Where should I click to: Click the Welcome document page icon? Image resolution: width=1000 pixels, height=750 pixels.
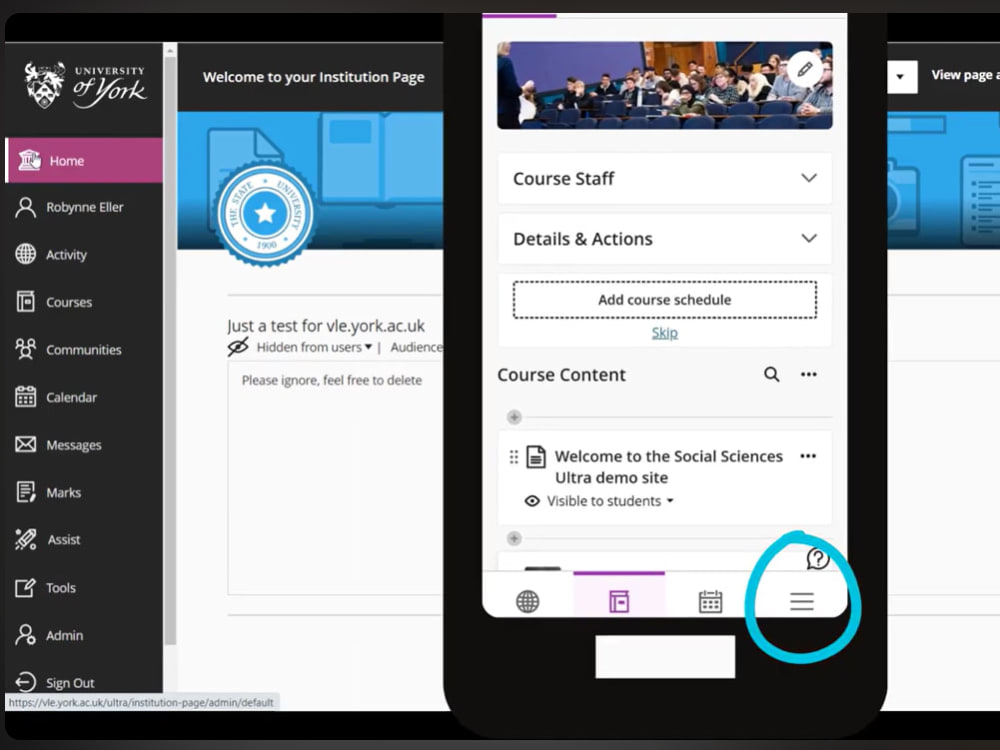(536, 457)
